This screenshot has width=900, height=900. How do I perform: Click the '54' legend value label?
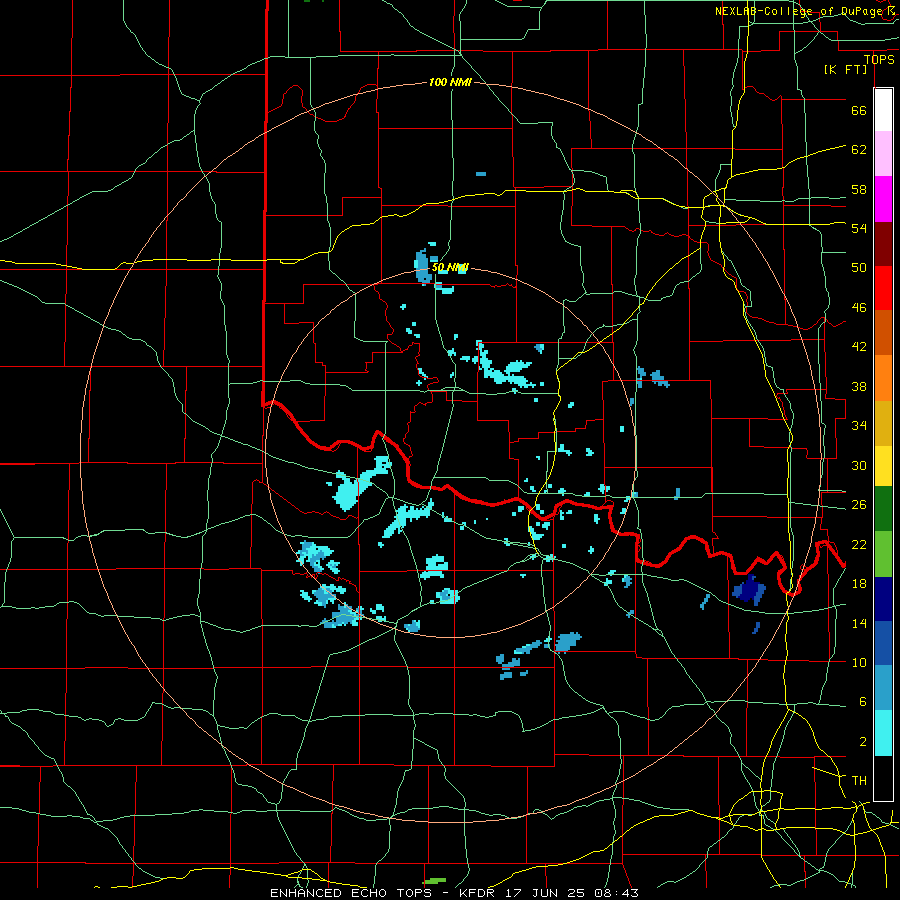coord(859,228)
